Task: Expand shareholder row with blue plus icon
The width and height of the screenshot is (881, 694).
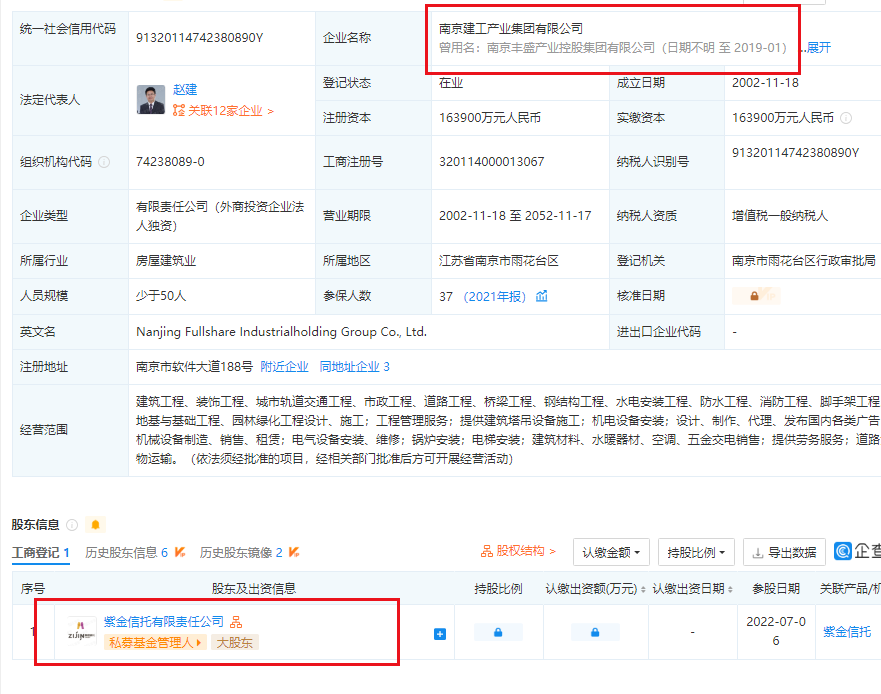Action: 440,634
